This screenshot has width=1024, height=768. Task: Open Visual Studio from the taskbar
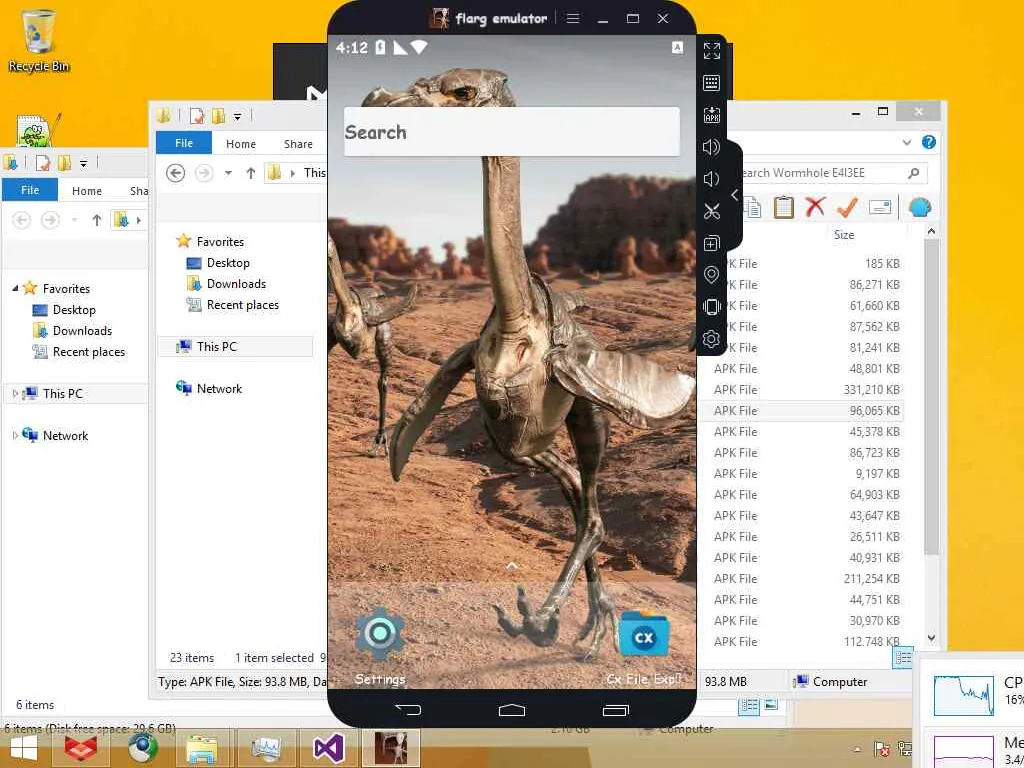[328, 748]
